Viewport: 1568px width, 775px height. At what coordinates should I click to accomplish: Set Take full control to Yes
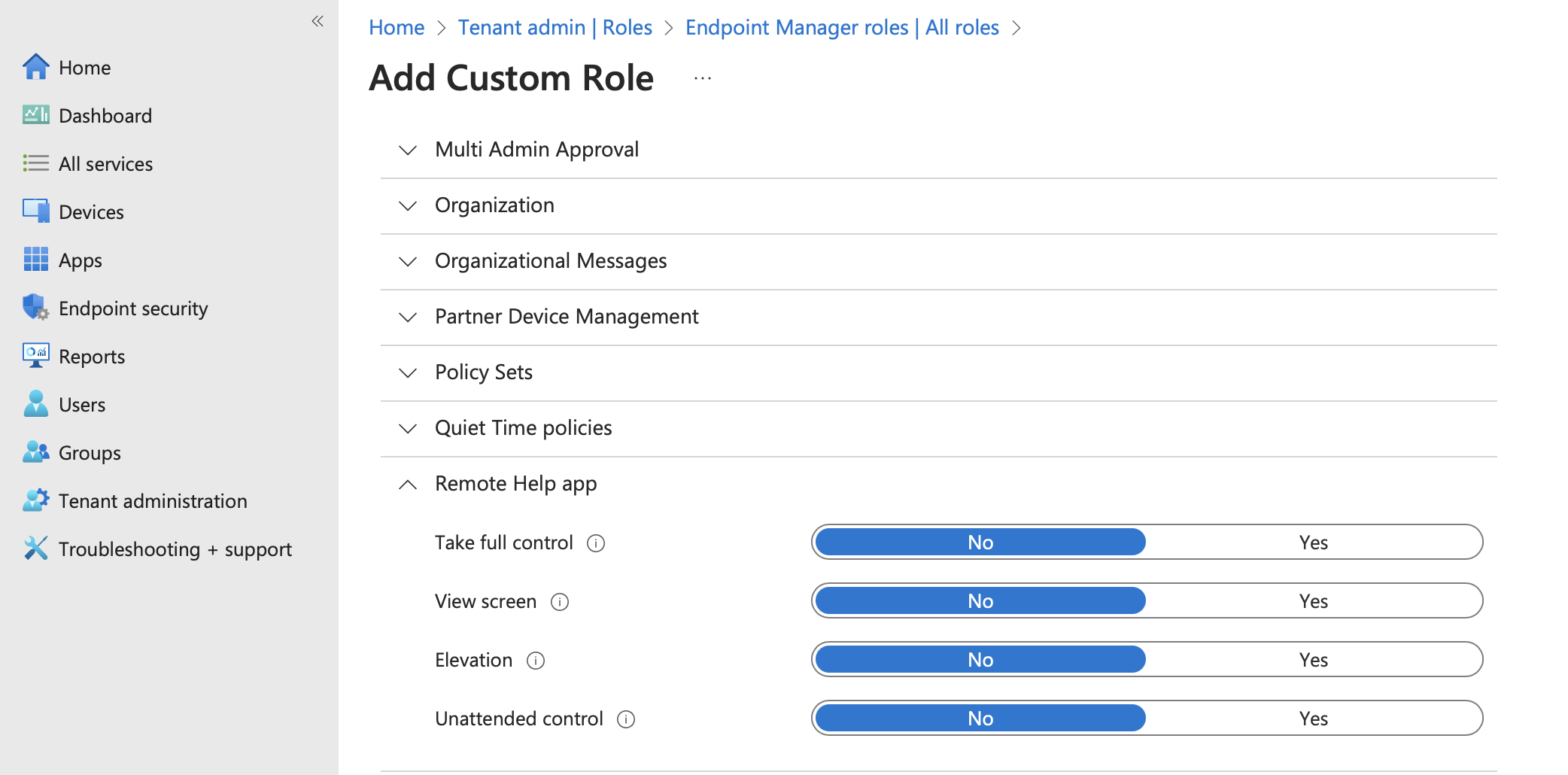1313,542
